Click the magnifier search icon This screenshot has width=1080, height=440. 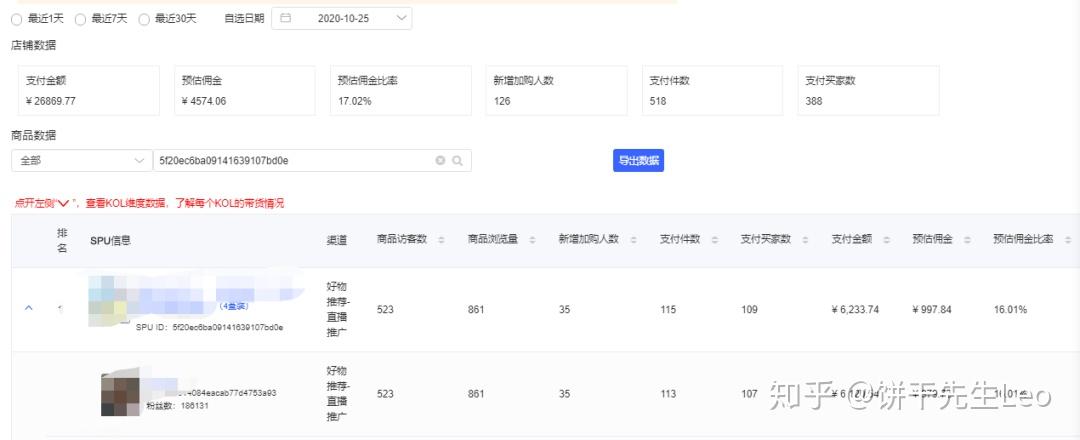coord(457,160)
